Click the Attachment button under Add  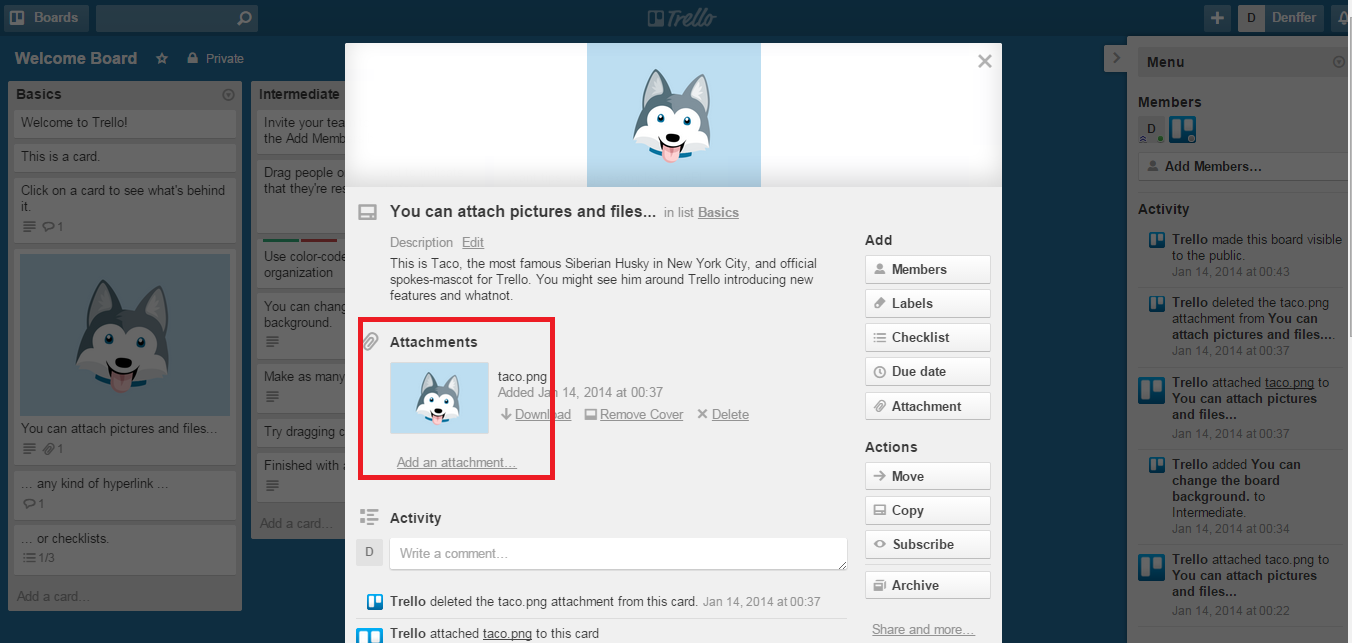pyautogui.click(x=928, y=406)
